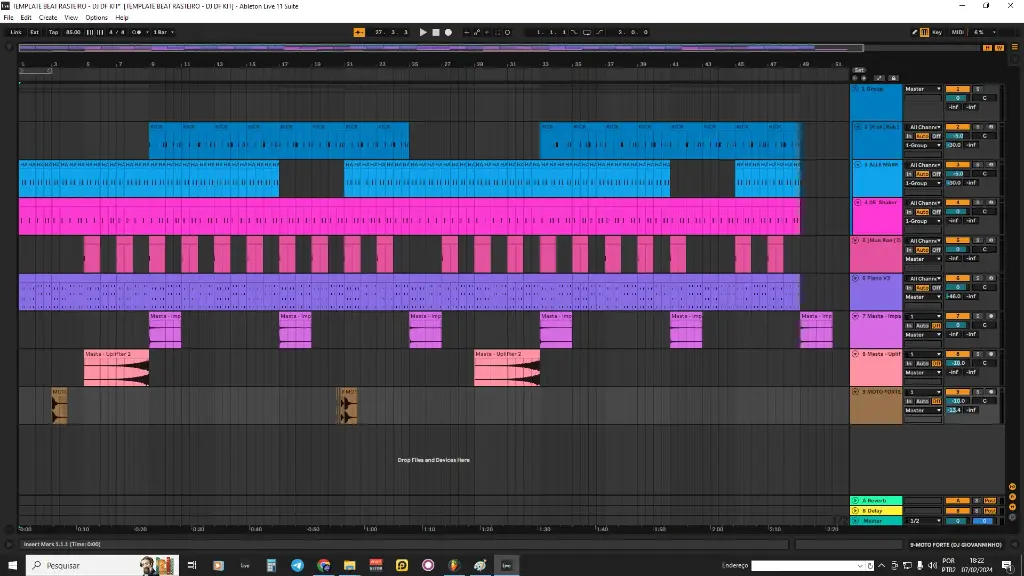
Task: Open 1 Group output Master dropdown
Action: (923, 89)
